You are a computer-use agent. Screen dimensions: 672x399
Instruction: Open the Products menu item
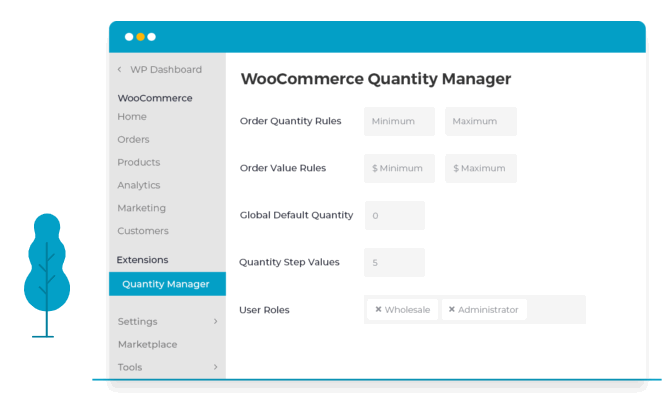click(139, 162)
